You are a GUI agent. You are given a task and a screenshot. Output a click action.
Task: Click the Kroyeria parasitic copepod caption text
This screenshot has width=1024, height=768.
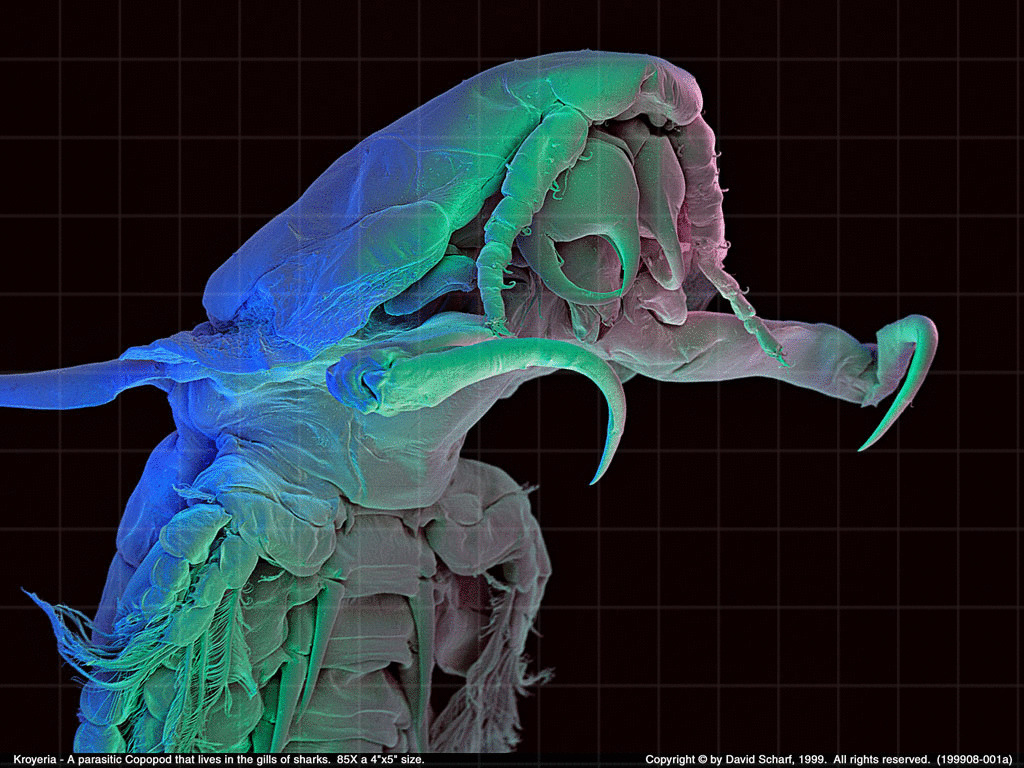[219, 760]
